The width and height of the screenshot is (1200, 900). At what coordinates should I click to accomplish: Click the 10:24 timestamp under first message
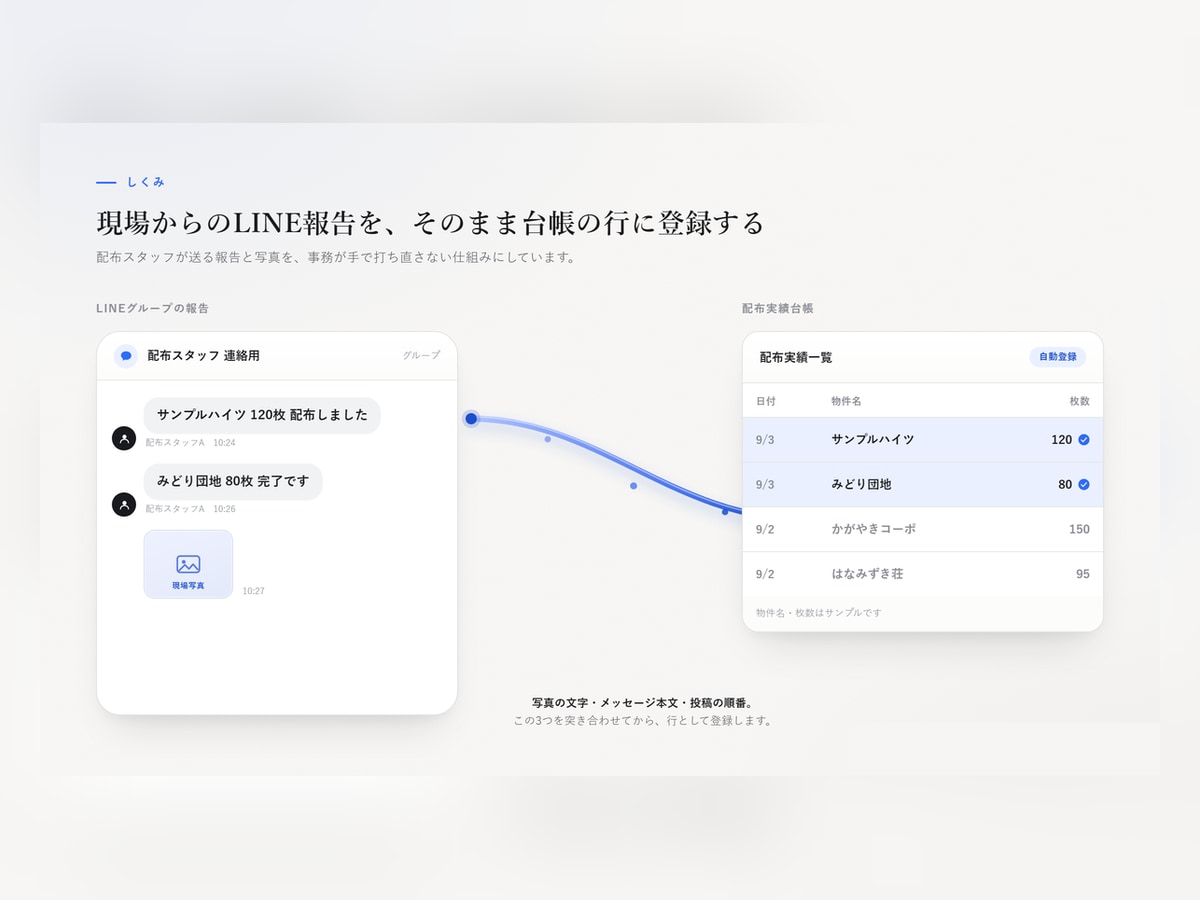(224, 442)
